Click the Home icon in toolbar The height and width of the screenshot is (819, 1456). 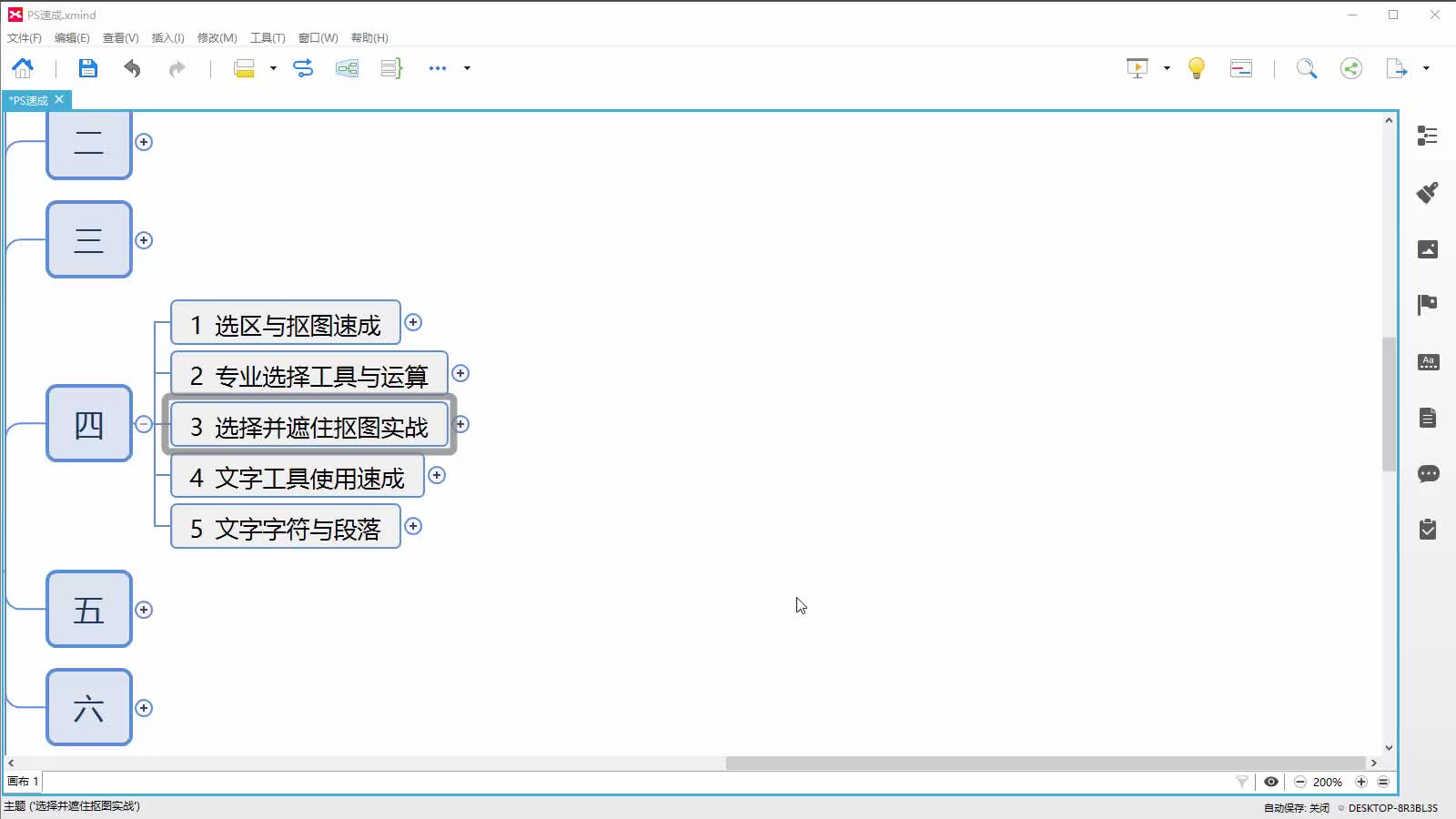pos(23,68)
